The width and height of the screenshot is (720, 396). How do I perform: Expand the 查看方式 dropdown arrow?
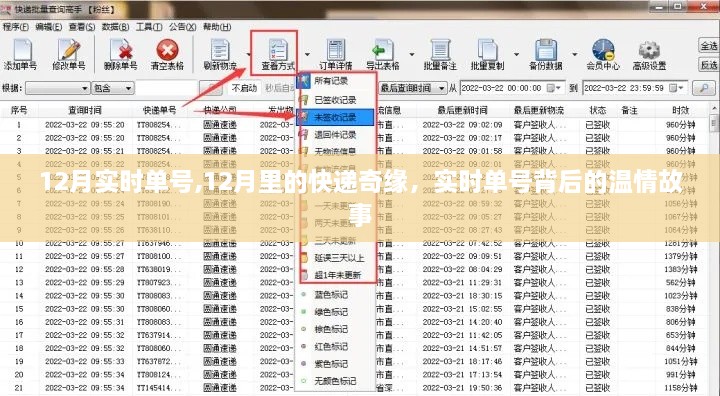307,54
